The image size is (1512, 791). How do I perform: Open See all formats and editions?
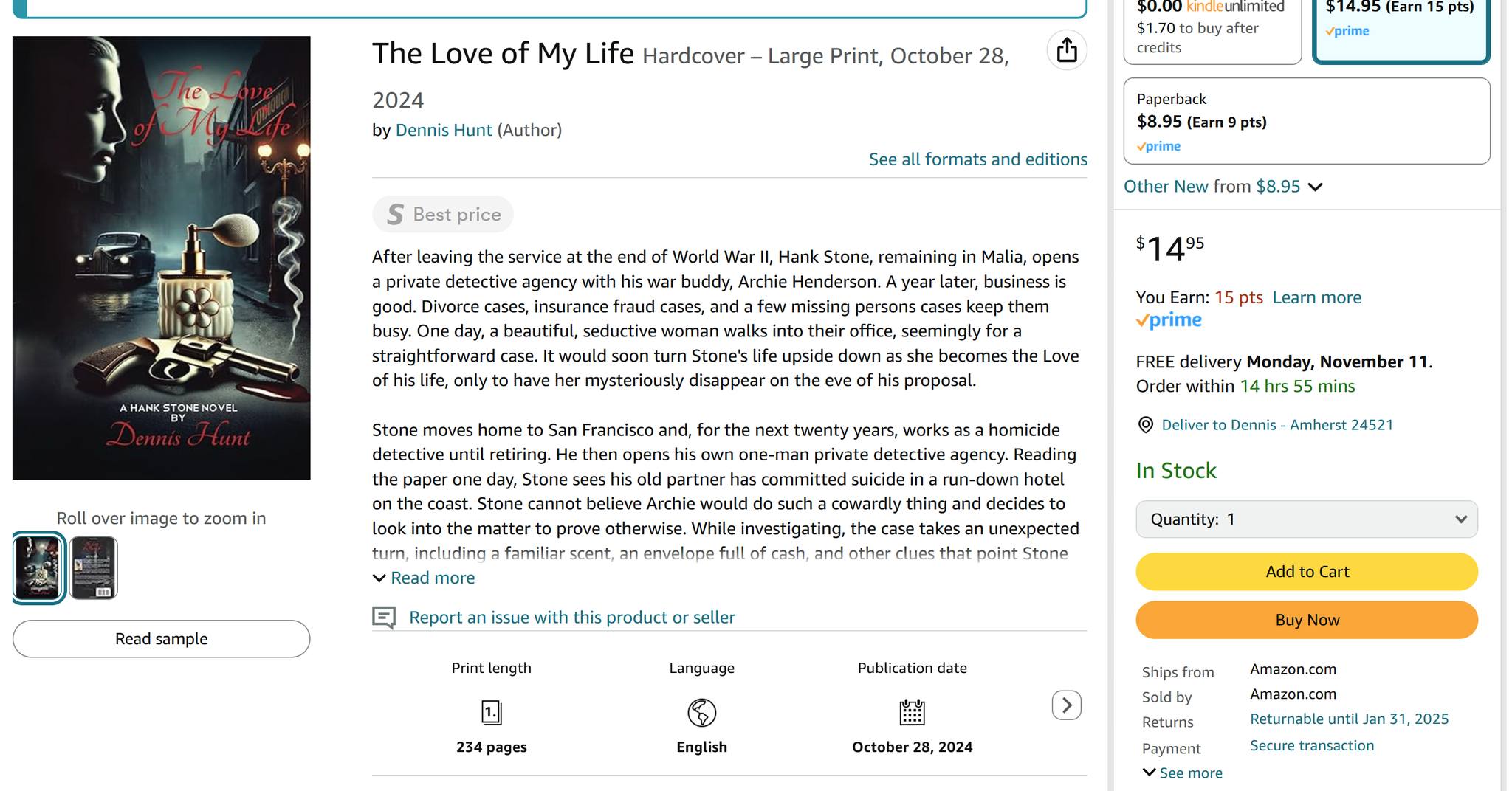[x=977, y=159]
